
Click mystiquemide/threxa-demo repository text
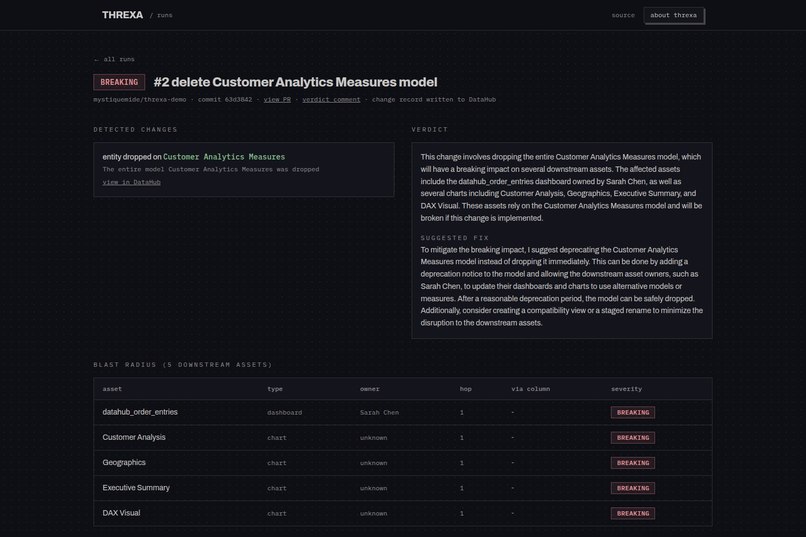coord(140,100)
